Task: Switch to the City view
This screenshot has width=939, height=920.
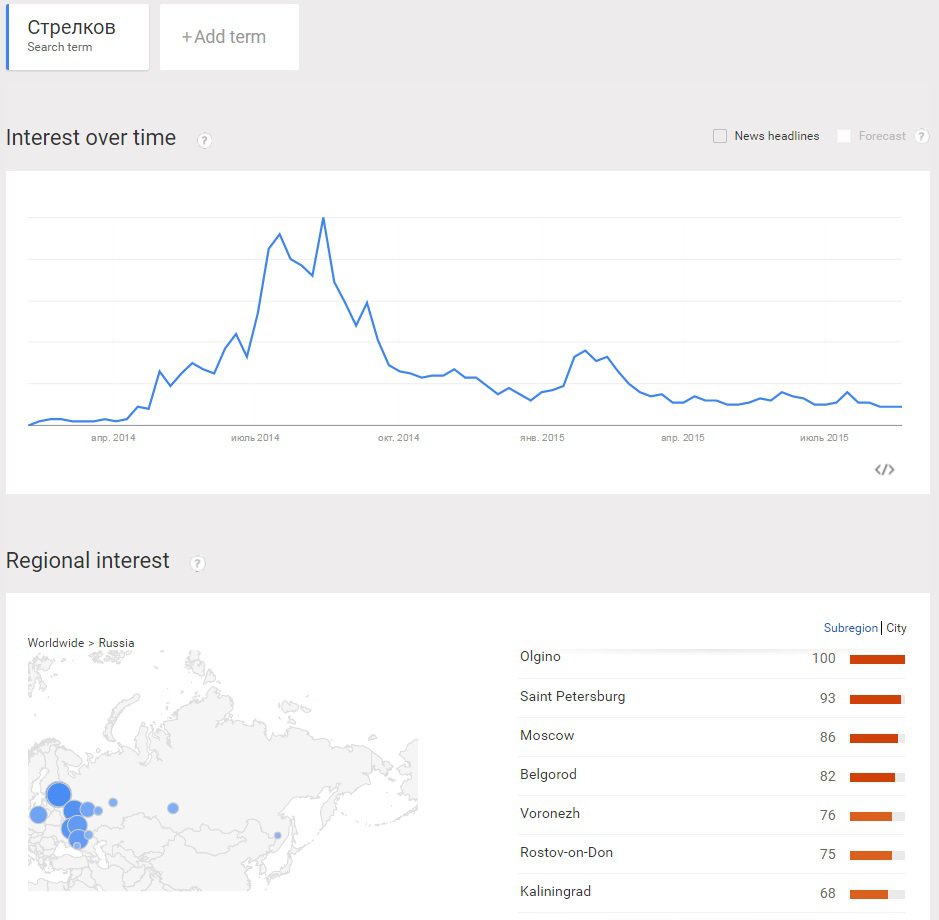Action: (x=896, y=628)
